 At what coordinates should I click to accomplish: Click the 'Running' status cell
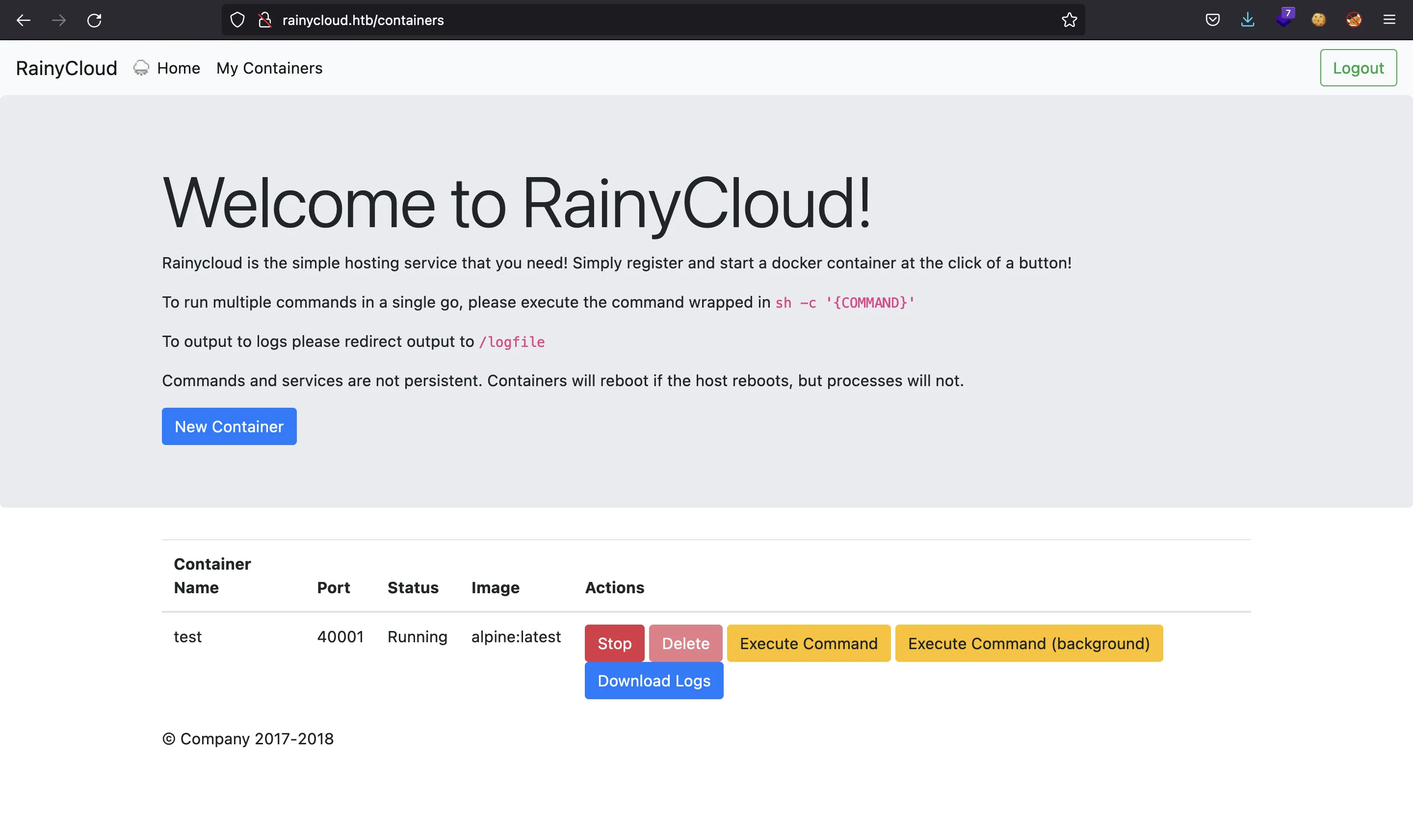coord(417,637)
